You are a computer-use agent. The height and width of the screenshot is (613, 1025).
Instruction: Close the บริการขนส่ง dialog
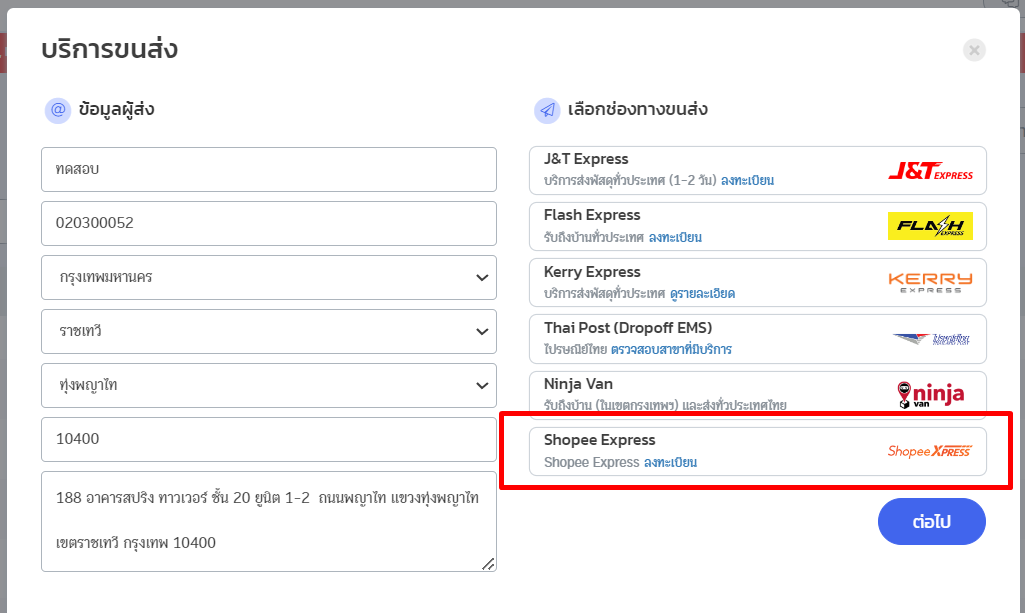coord(974,50)
